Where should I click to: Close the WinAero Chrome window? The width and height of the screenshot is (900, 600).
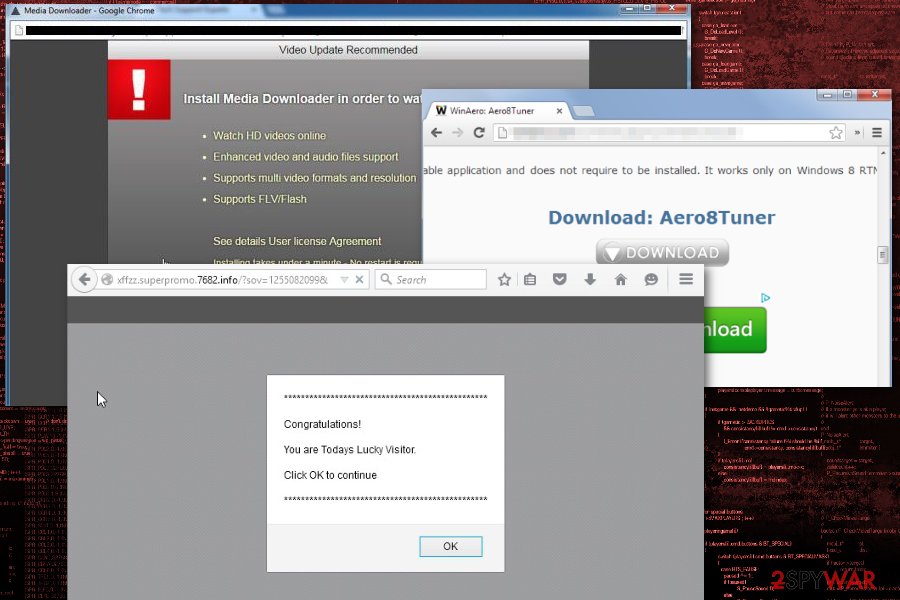point(874,95)
